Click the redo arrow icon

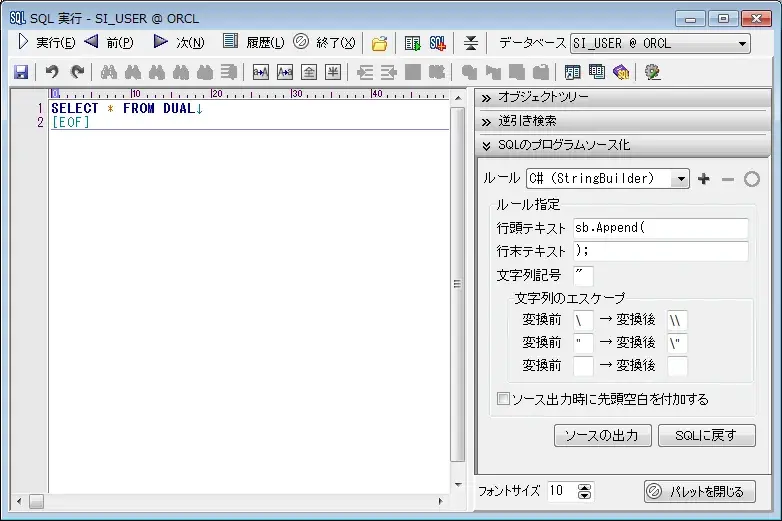pos(77,72)
